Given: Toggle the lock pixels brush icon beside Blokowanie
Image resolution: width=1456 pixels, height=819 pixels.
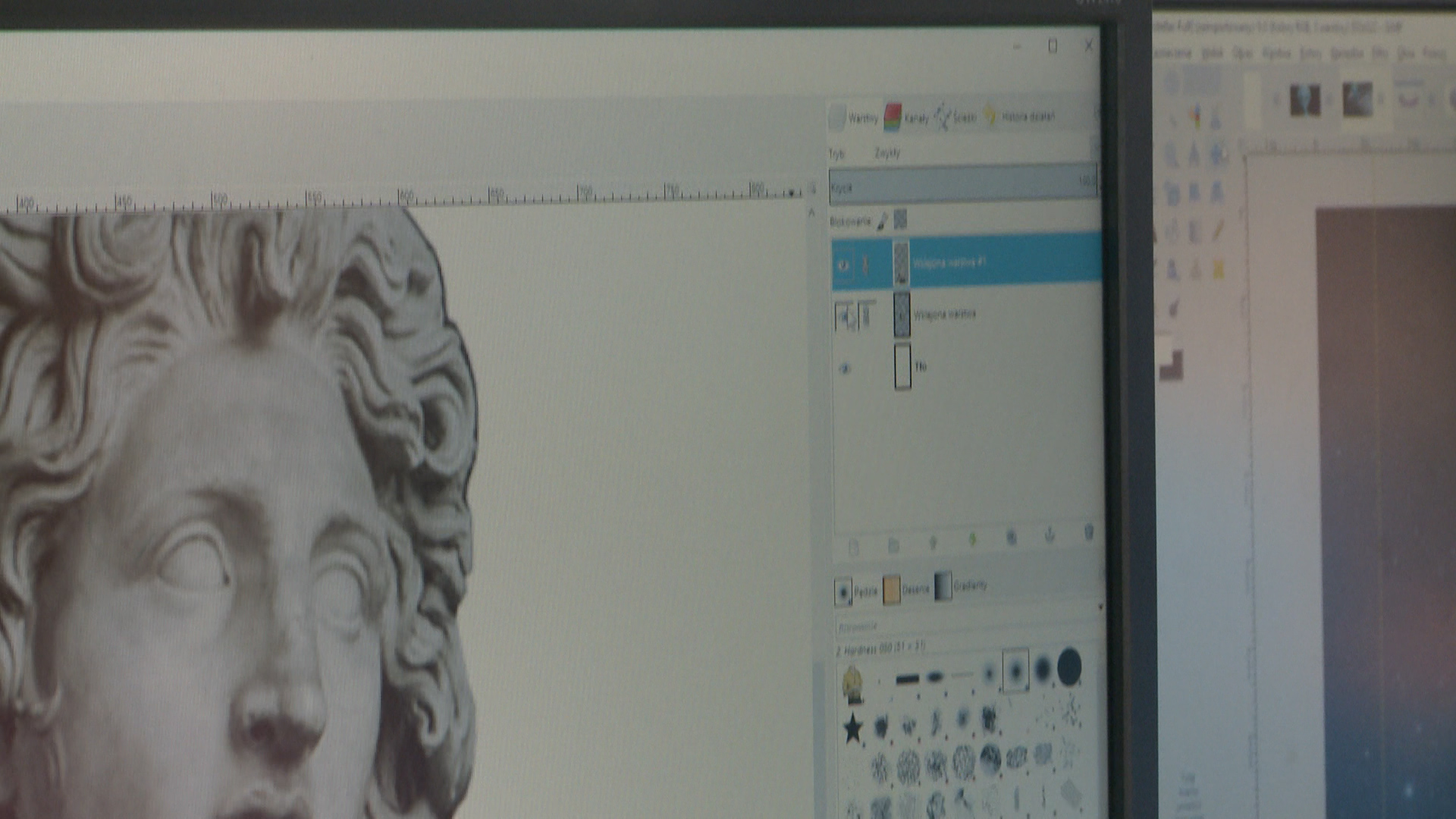Looking at the screenshot, I should (882, 221).
